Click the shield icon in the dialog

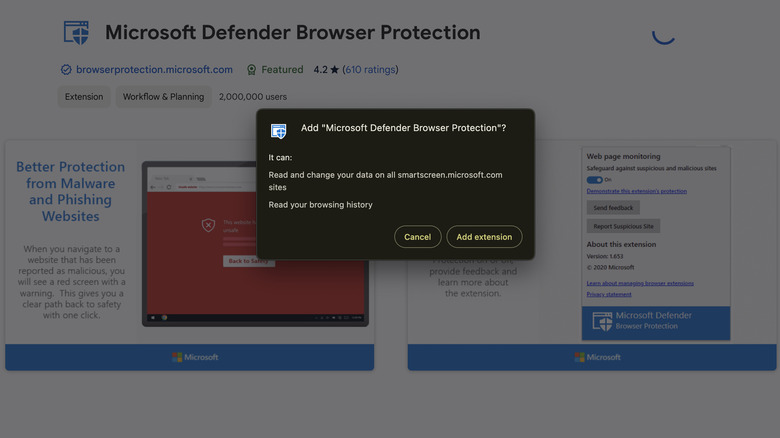[x=279, y=131]
